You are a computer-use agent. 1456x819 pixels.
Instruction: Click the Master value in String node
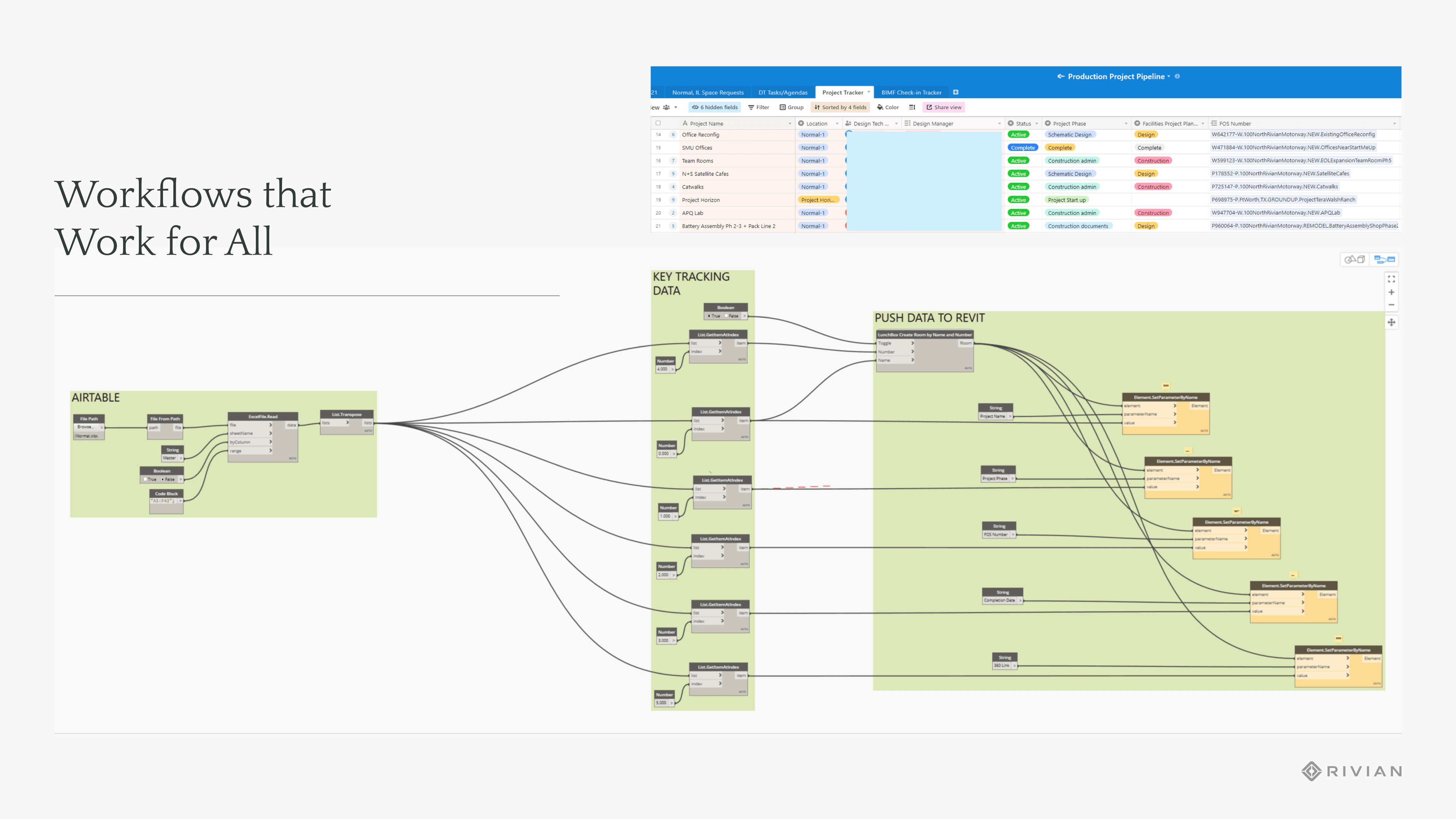(169, 458)
